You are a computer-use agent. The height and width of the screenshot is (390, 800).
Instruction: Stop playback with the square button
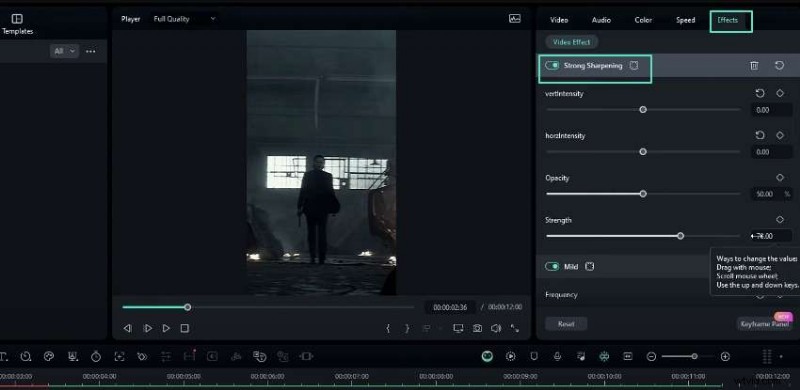click(x=185, y=328)
